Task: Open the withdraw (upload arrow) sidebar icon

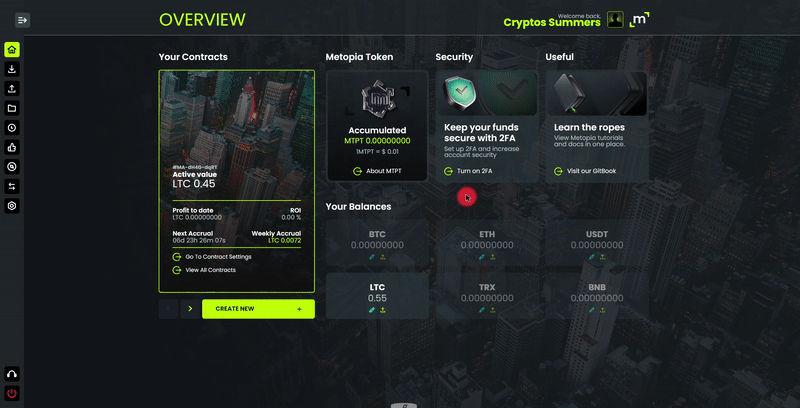Action: 12,89
